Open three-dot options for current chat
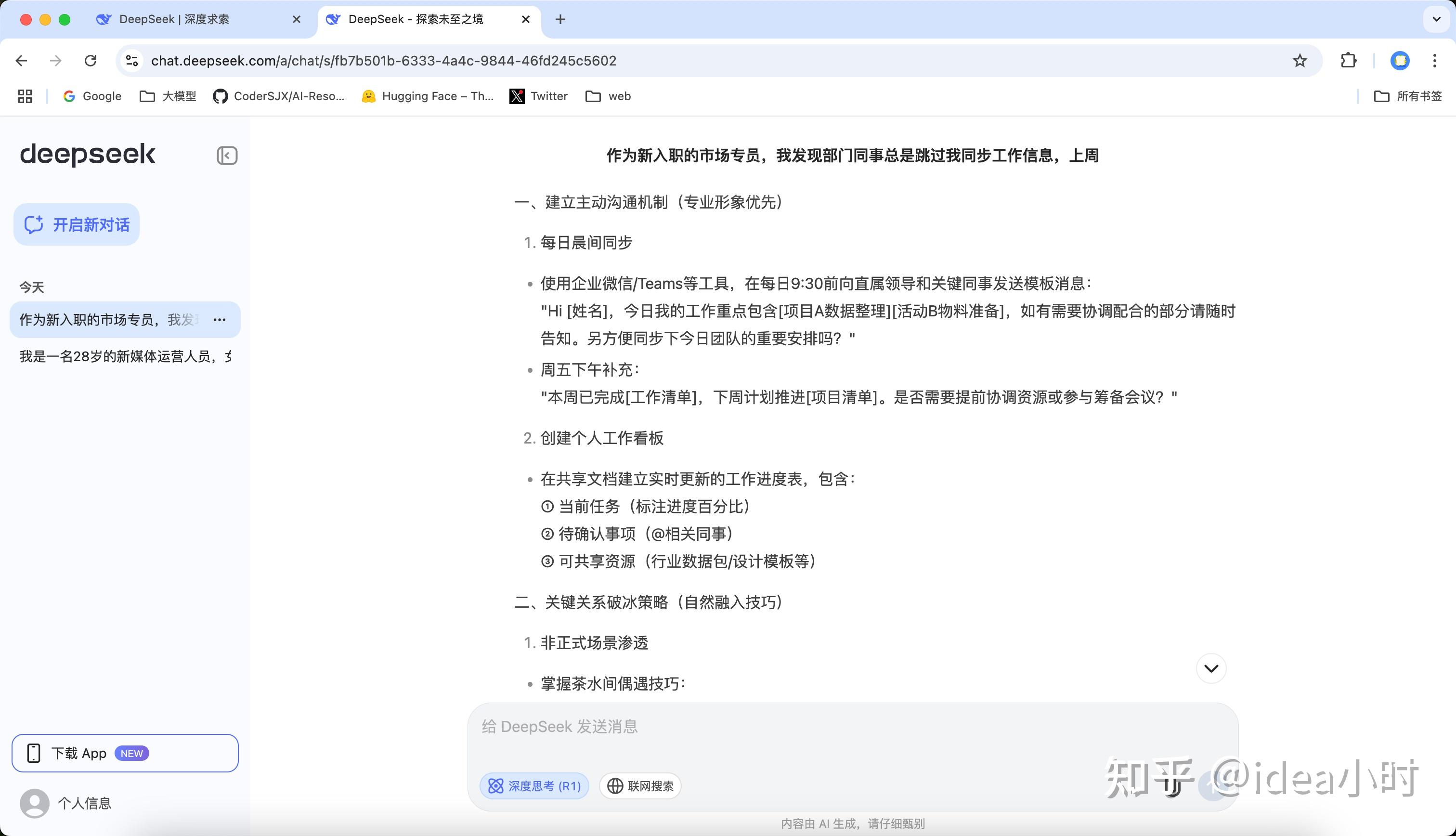The image size is (1456, 836). pyautogui.click(x=219, y=320)
